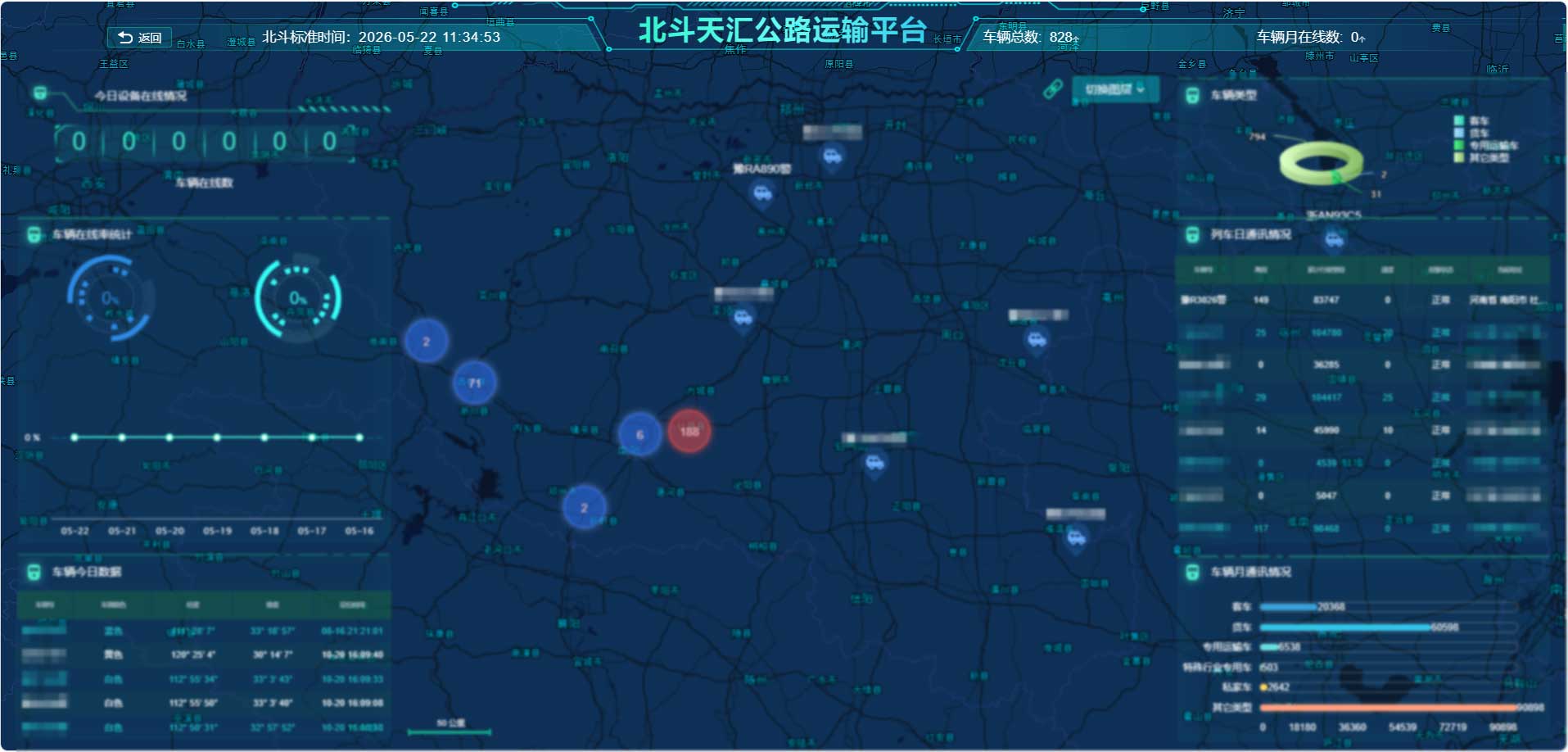The height and width of the screenshot is (752, 1568).
Task: Toggle 货车 legend swatch in vehicle type chart
Action: pos(1458,133)
